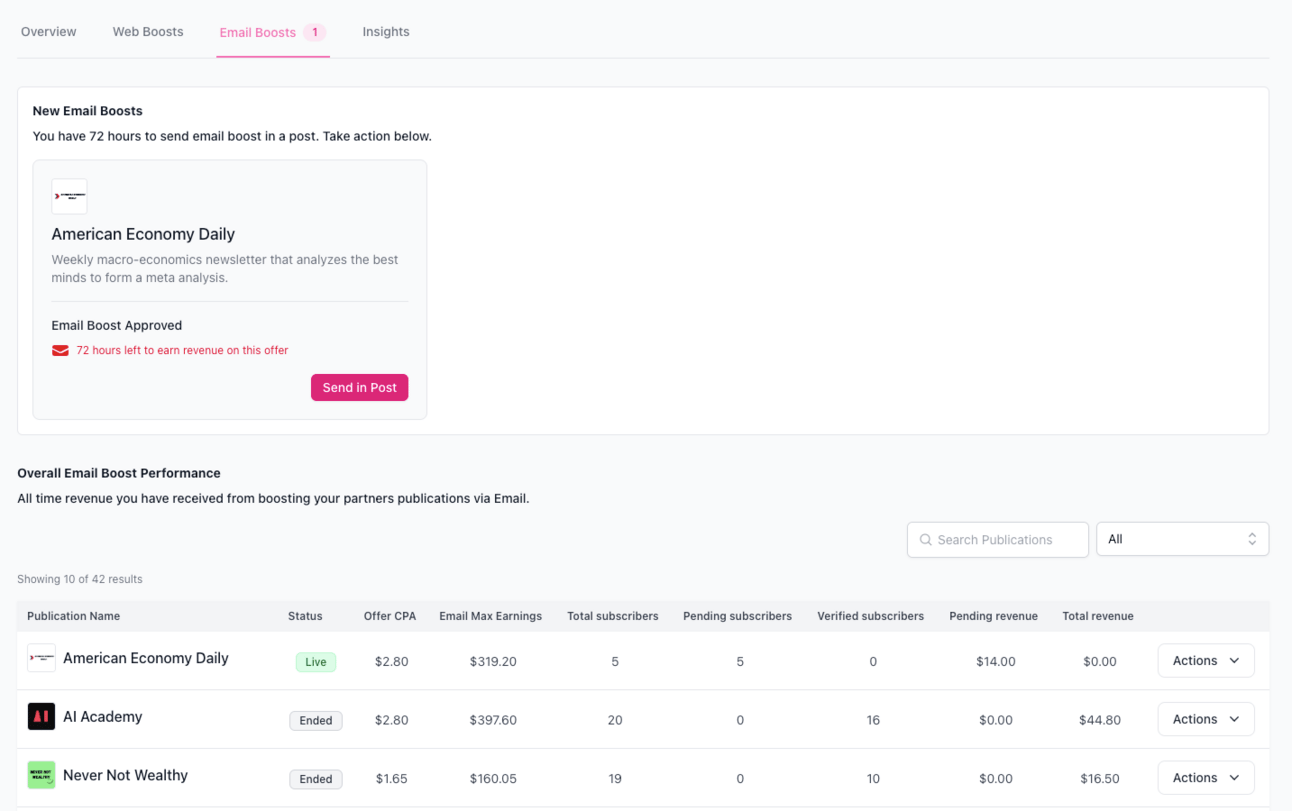Image resolution: width=1292 pixels, height=811 pixels.
Task: Click the $14.00 pending revenue cell
Action: point(996,662)
